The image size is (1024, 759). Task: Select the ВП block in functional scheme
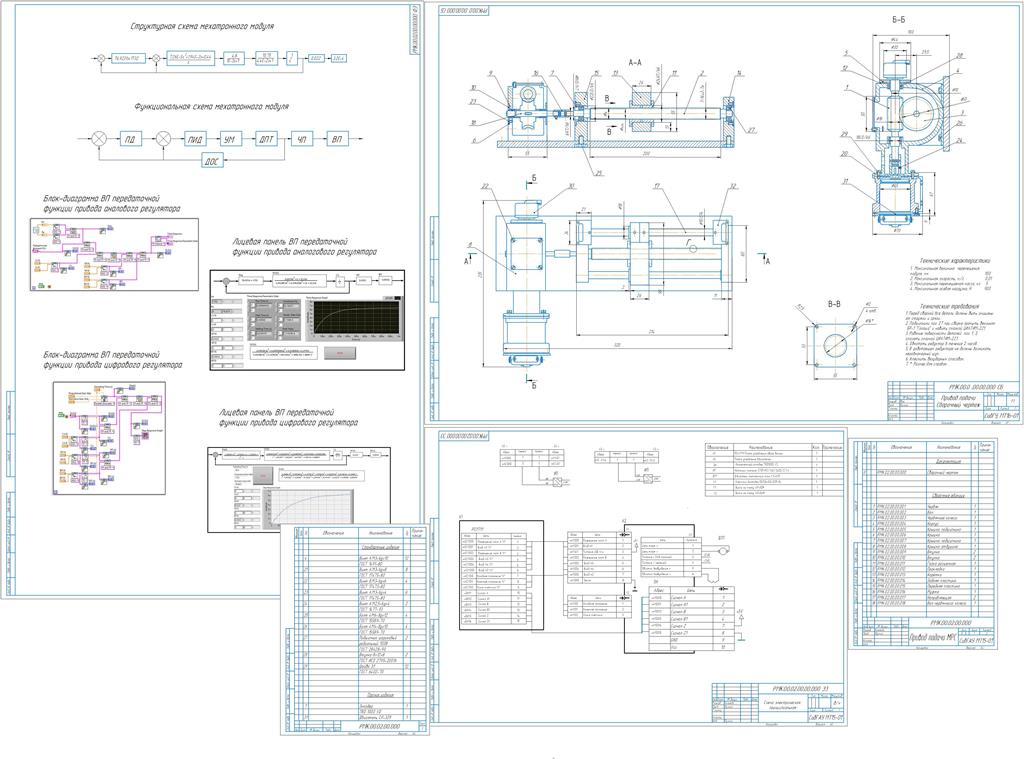coord(337,139)
